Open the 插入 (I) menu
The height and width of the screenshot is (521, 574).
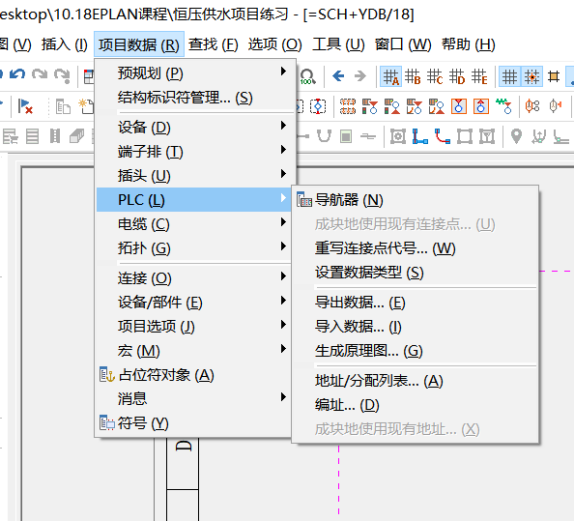pyautogui.click(x=64, y=45)
